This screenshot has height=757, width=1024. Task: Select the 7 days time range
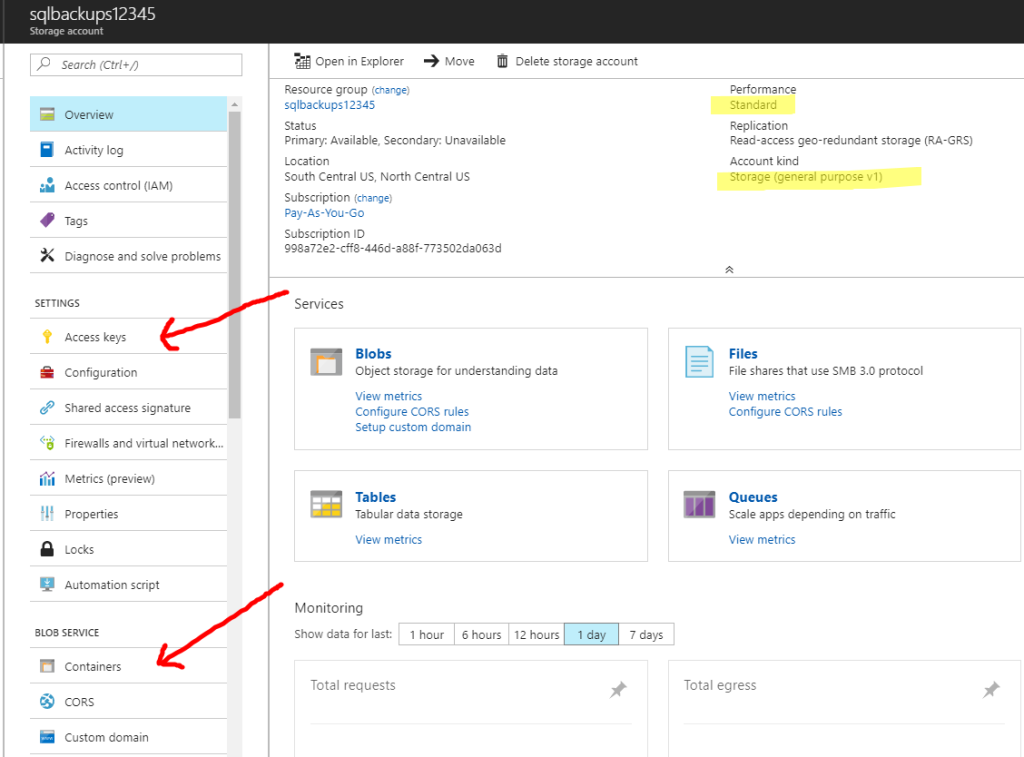[x=647, y=634]
